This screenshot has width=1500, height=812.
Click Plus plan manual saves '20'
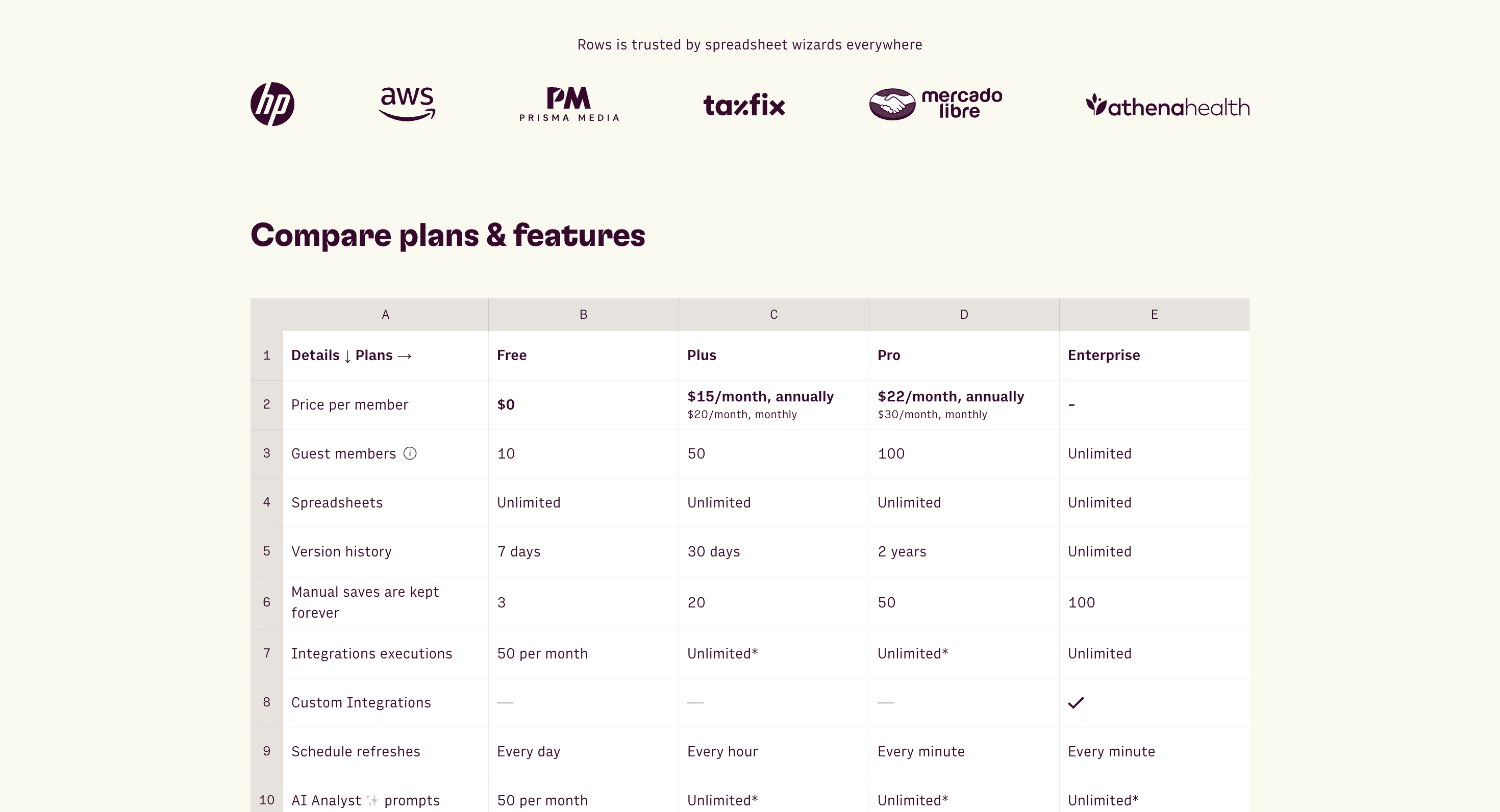[696, 602]
